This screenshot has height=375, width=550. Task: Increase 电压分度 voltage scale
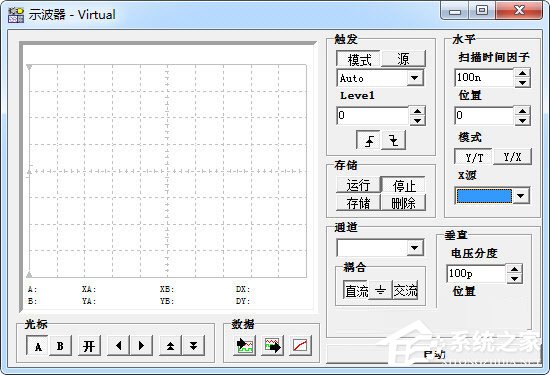[x=515, y=269]
